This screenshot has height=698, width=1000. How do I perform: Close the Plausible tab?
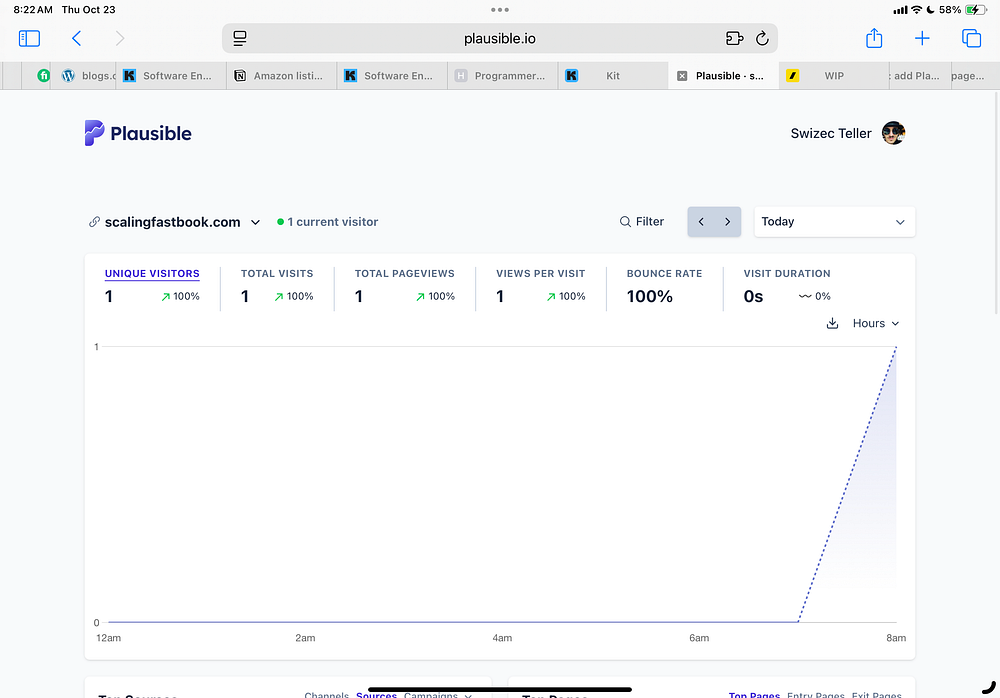[x=682, y=76]
